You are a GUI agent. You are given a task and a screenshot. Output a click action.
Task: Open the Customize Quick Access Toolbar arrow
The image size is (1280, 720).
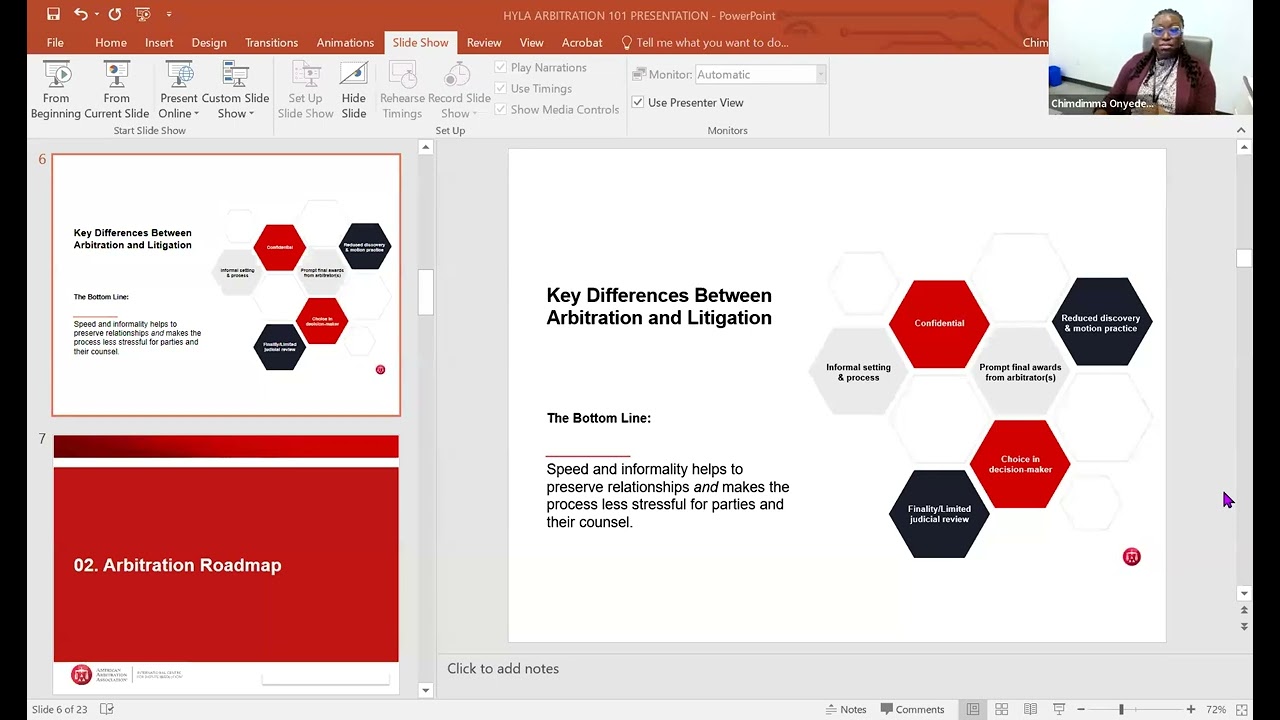click(x=169, y=15)
